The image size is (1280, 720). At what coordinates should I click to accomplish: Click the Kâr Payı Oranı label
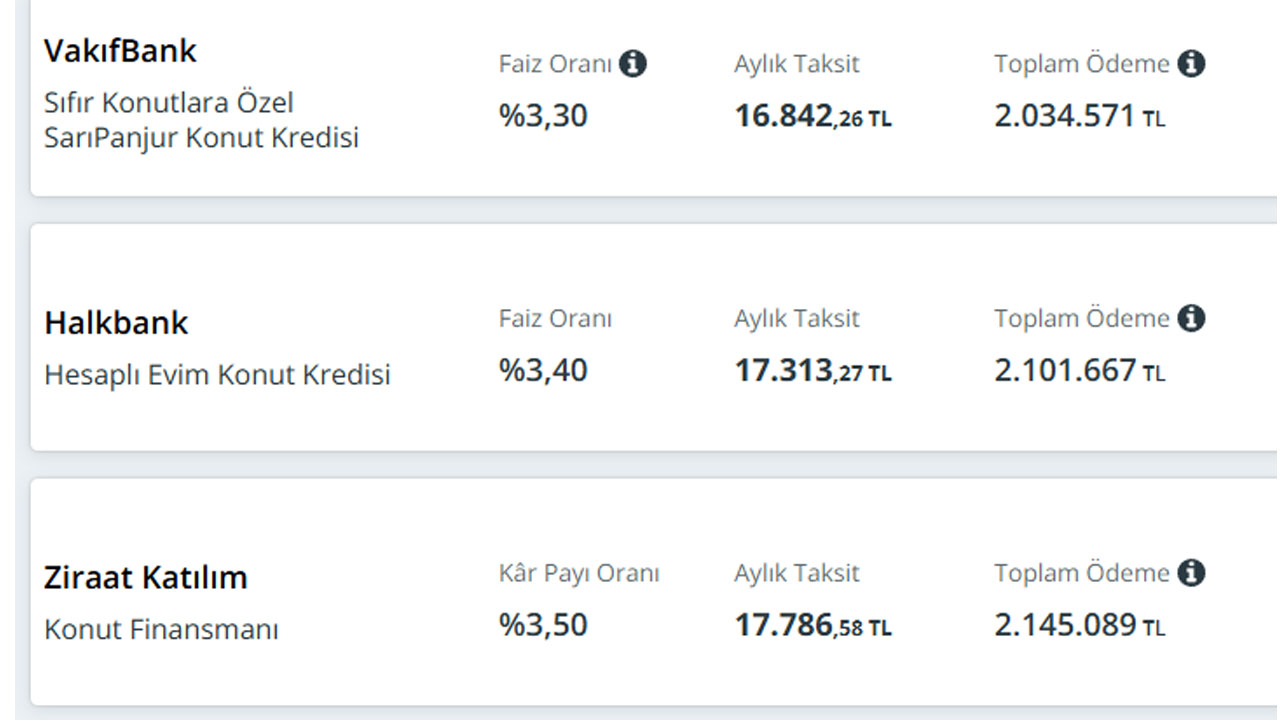click(x=579, y=574)
